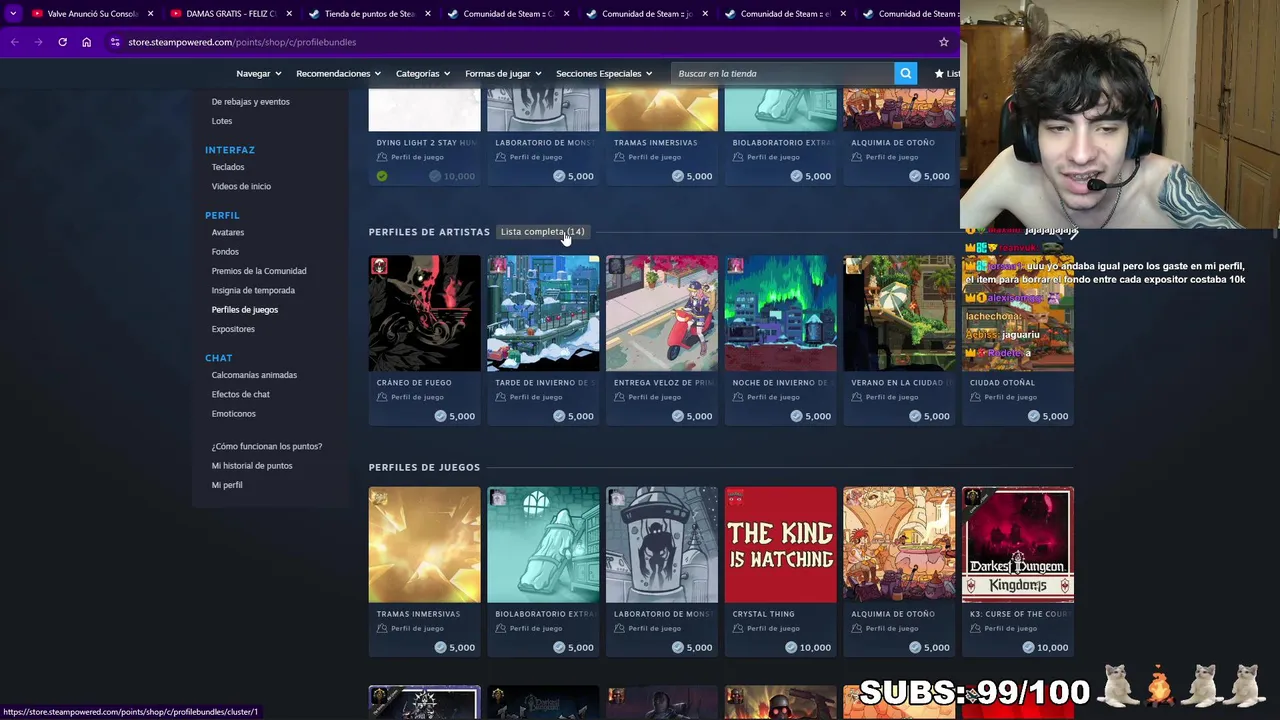Click the Perfiles de Artistas section heading

[x=429, y=232]
